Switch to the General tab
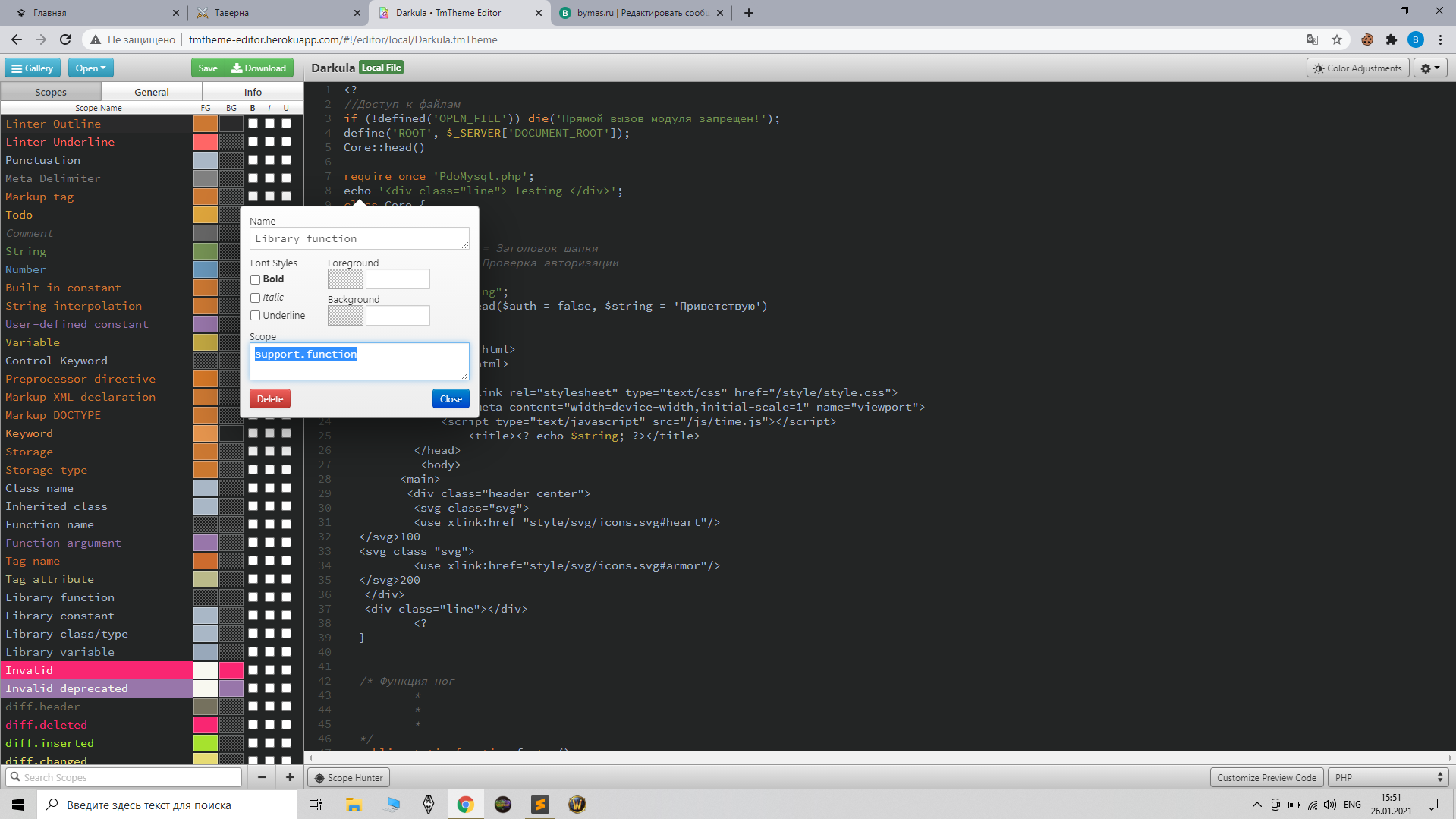The height and width of the screenshot is (819, 1456). pos(152,92)
